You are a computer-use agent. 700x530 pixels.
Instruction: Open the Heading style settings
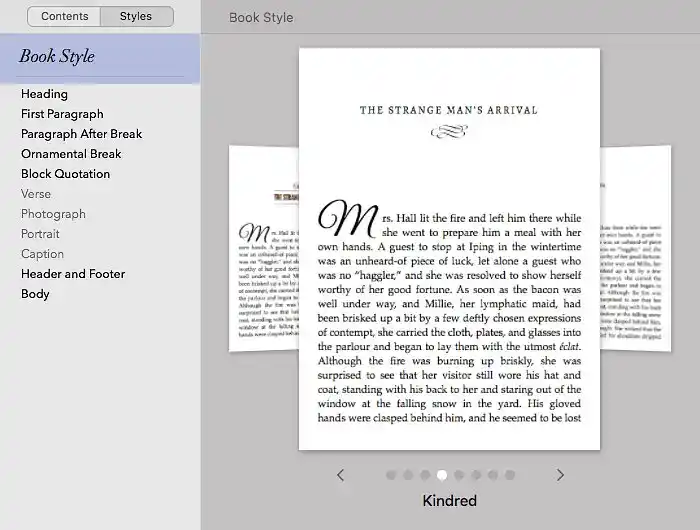[44, 94]
